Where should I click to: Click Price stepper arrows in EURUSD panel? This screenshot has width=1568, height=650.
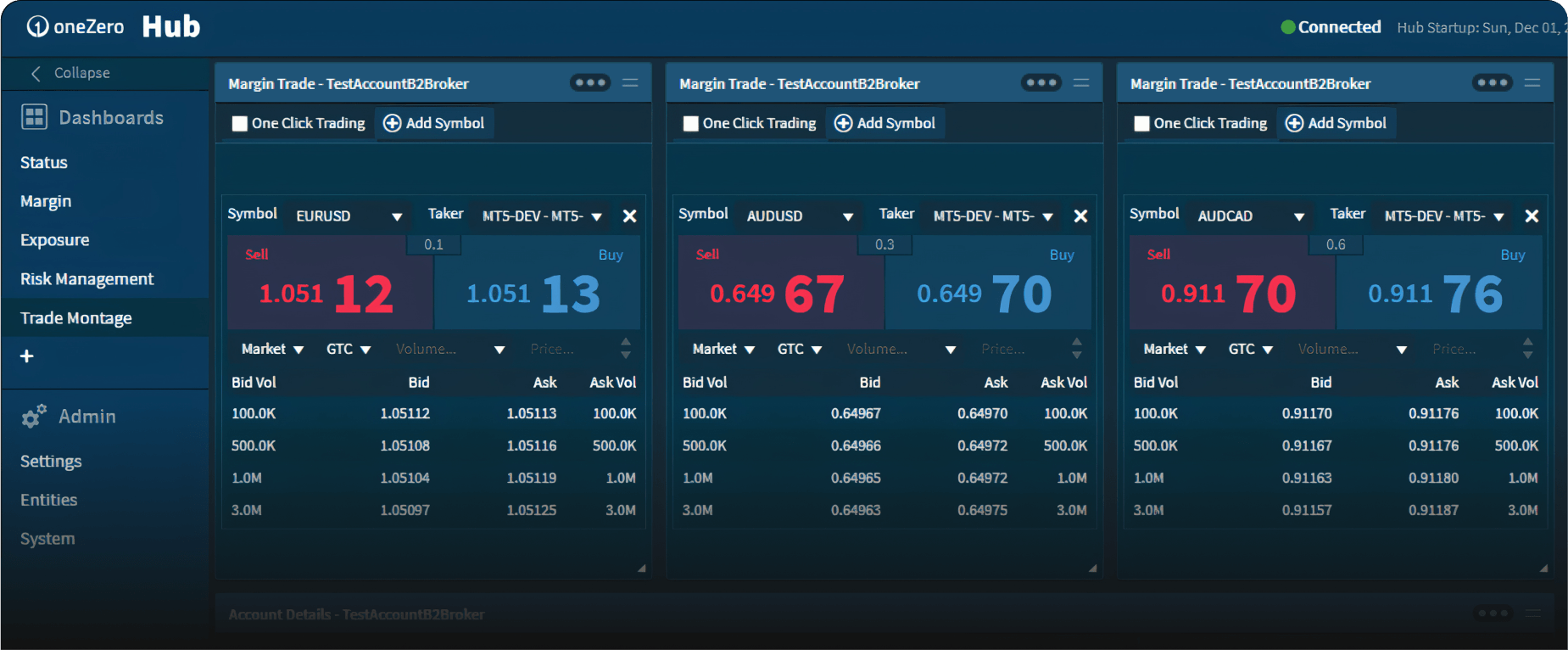pos(626,349)
